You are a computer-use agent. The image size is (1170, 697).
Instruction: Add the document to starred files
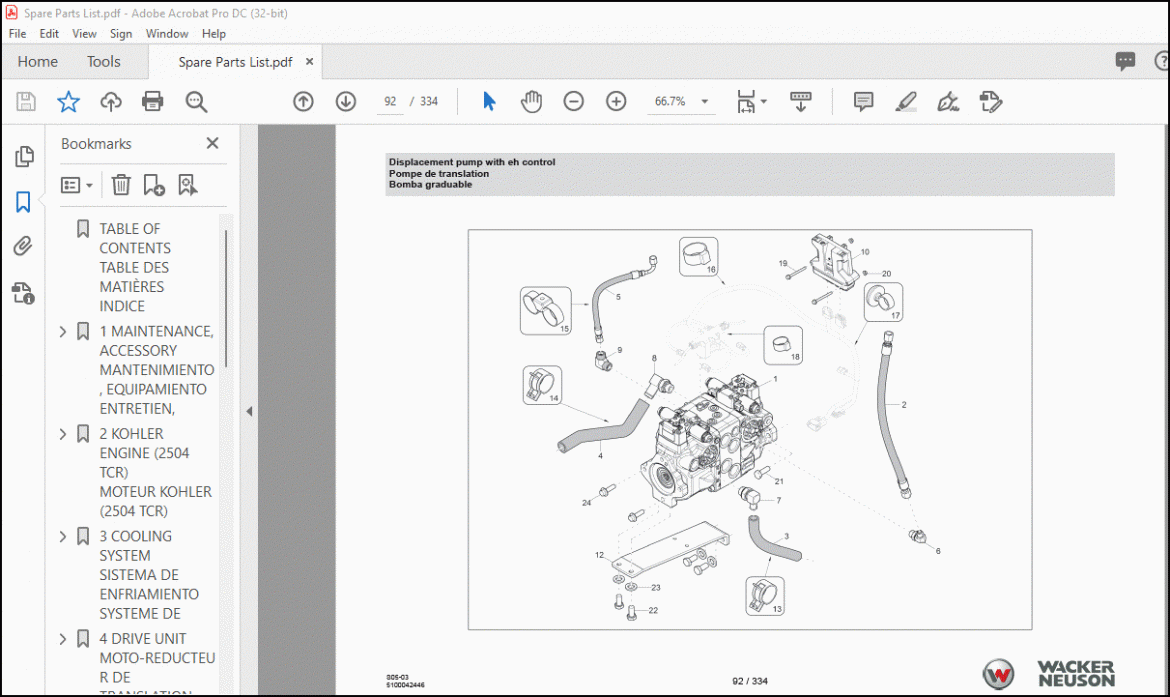[68, 101]
